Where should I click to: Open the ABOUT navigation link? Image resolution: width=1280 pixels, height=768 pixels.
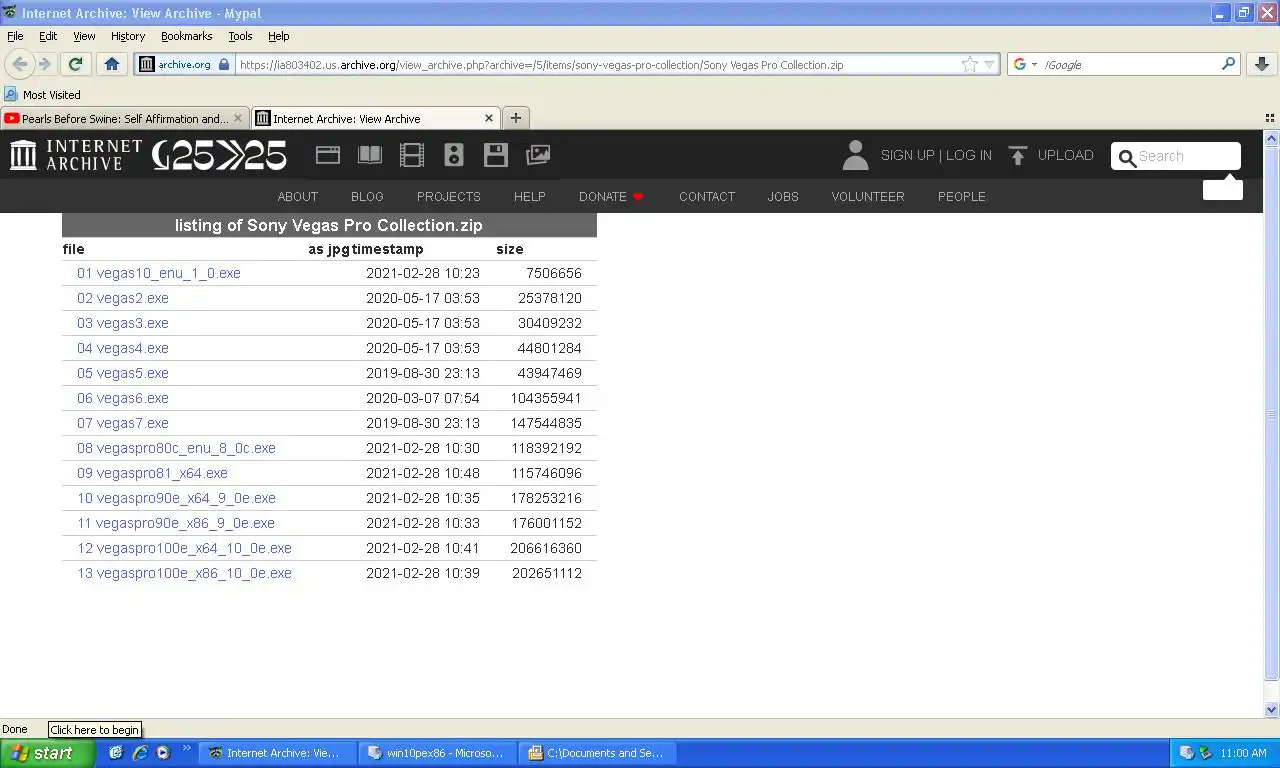point(297,196)
